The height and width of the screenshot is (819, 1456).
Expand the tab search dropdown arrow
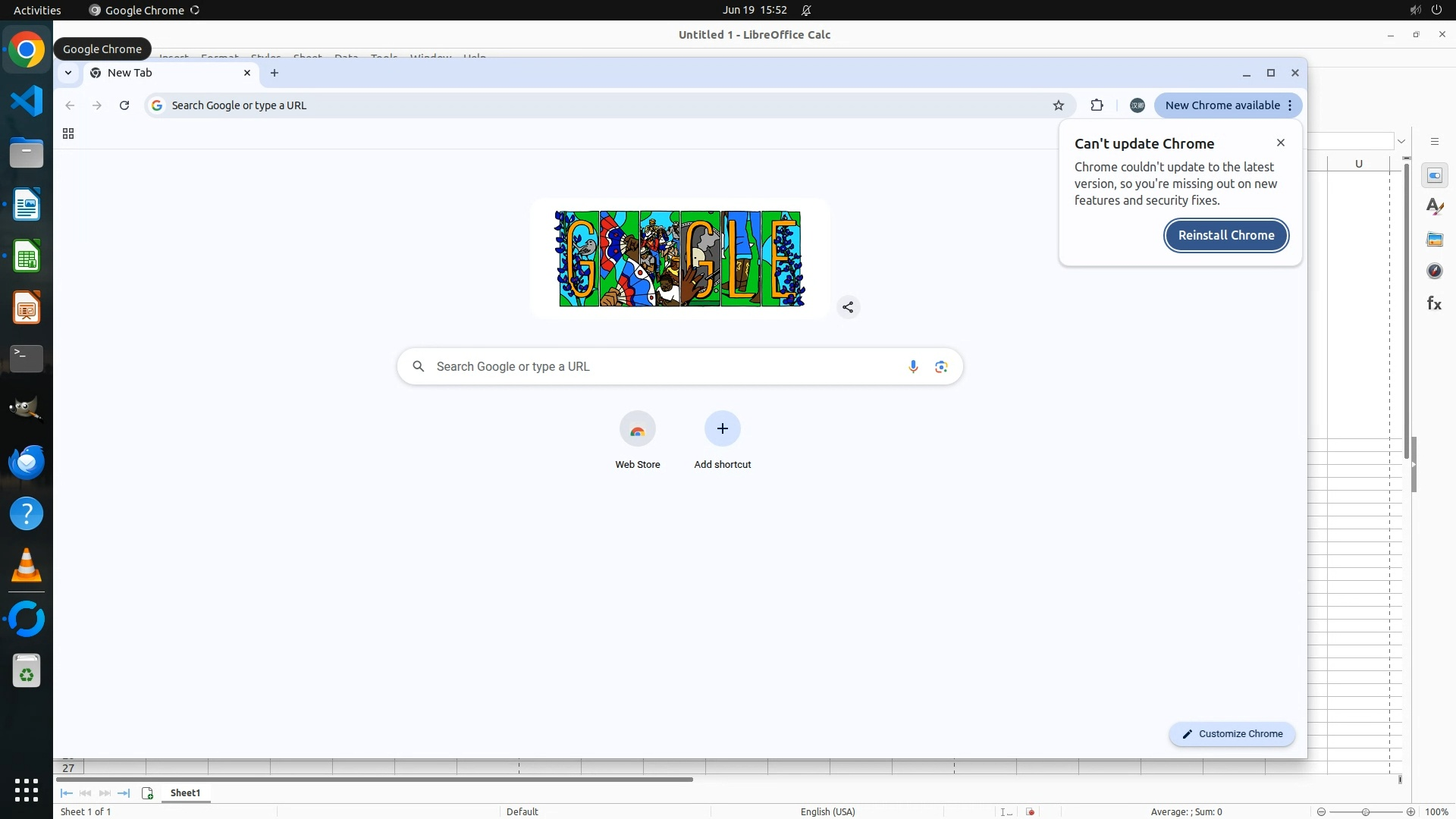[68, 73]
